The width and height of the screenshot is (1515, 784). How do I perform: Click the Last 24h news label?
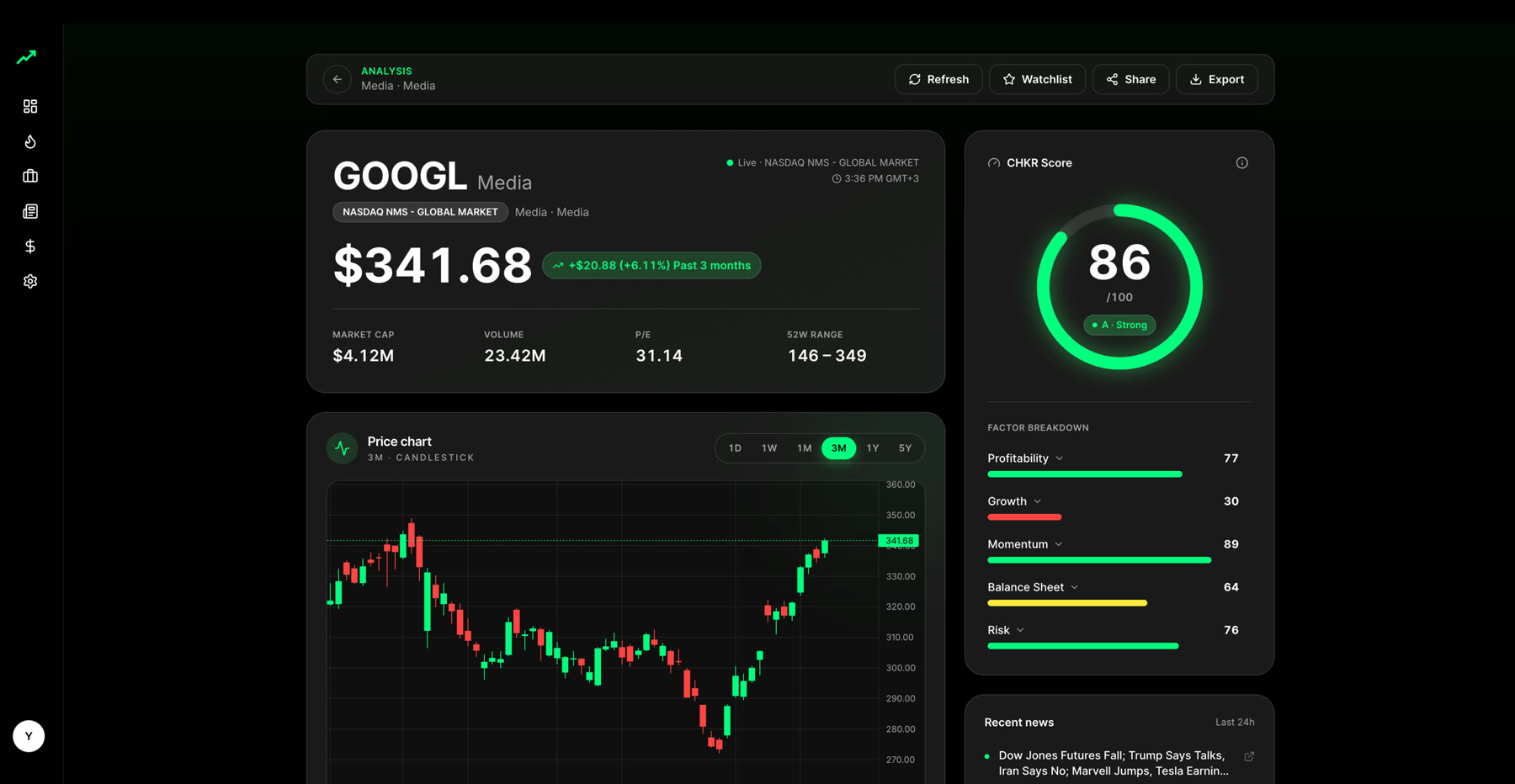coord(1235,723)
